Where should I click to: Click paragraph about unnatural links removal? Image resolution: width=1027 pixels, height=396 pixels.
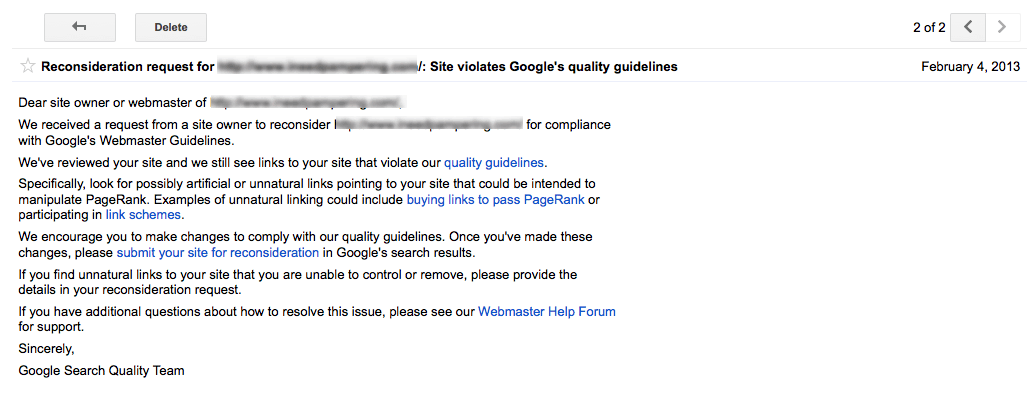(x=298, y=281)
